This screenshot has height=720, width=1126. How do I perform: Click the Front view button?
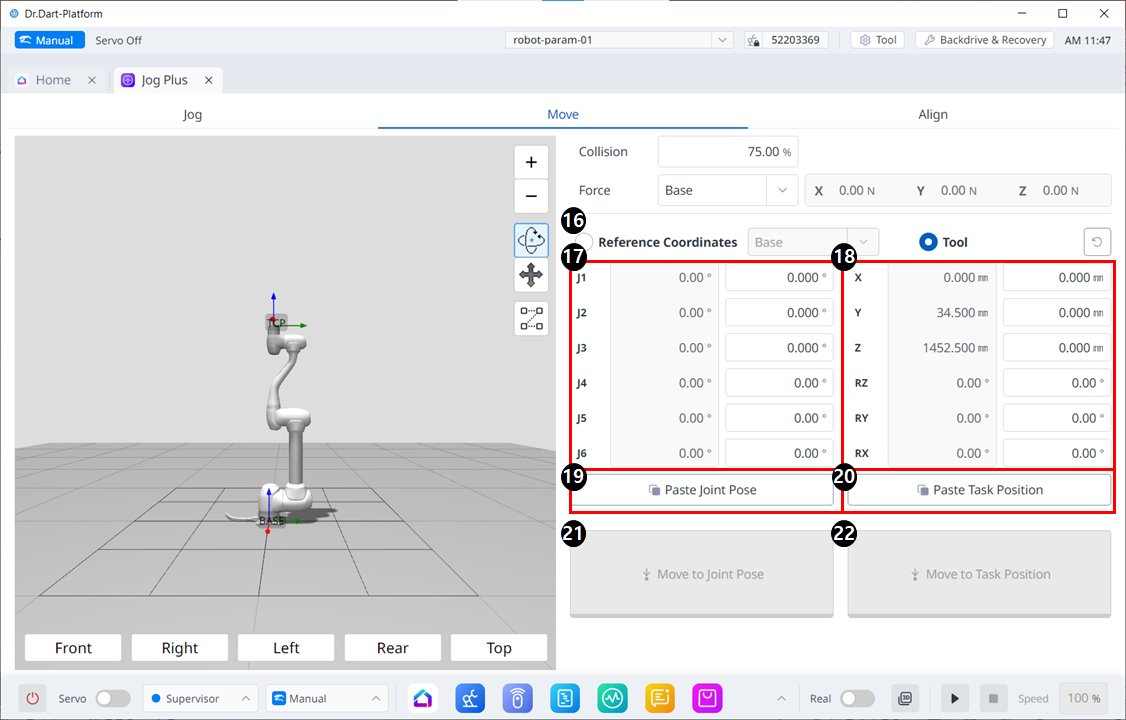click(73, 648)
